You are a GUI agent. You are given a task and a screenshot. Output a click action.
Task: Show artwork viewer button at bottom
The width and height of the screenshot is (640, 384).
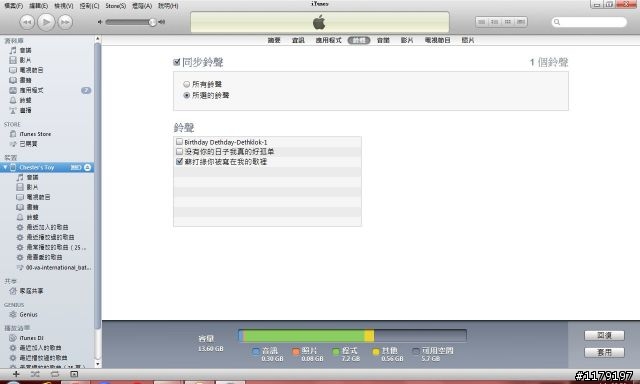click(74, 374)
